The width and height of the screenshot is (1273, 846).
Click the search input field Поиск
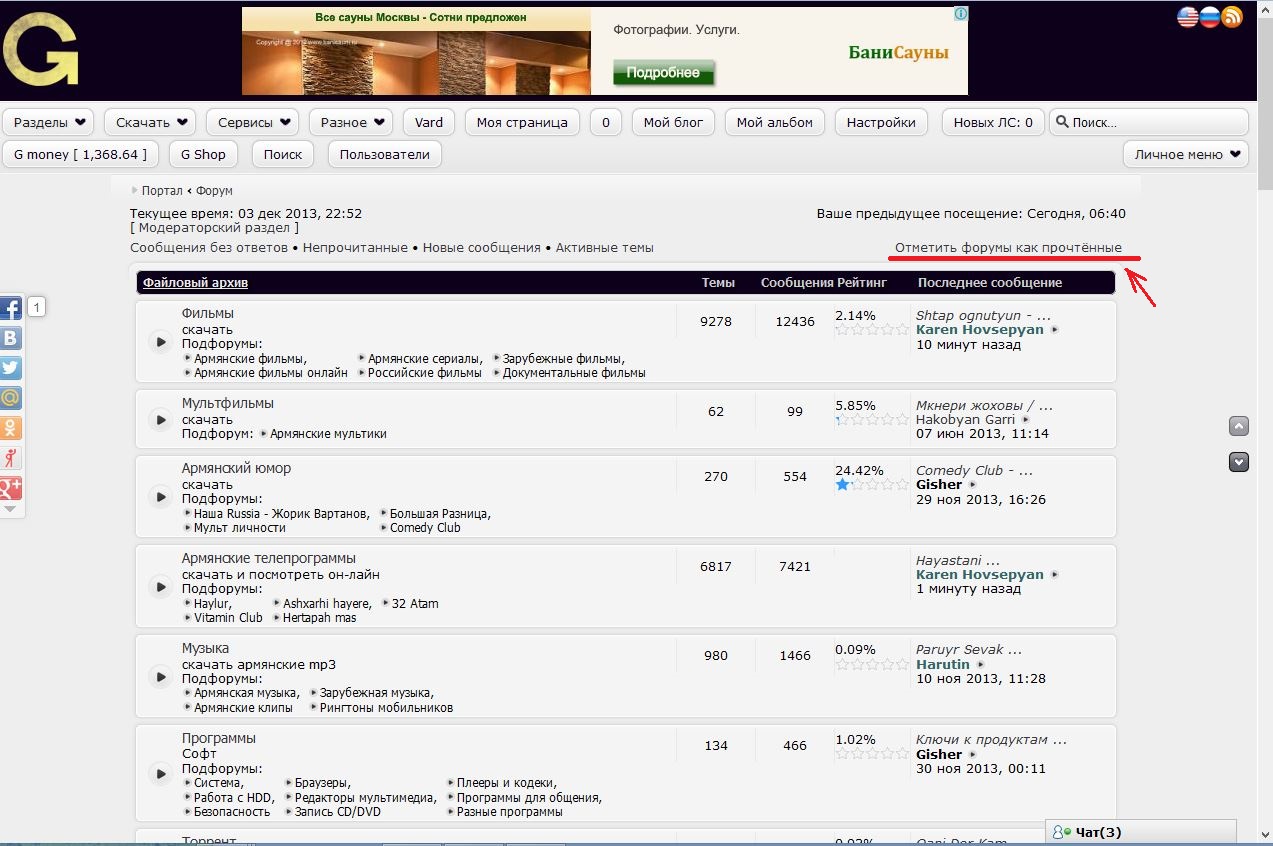pos(1155,123)
